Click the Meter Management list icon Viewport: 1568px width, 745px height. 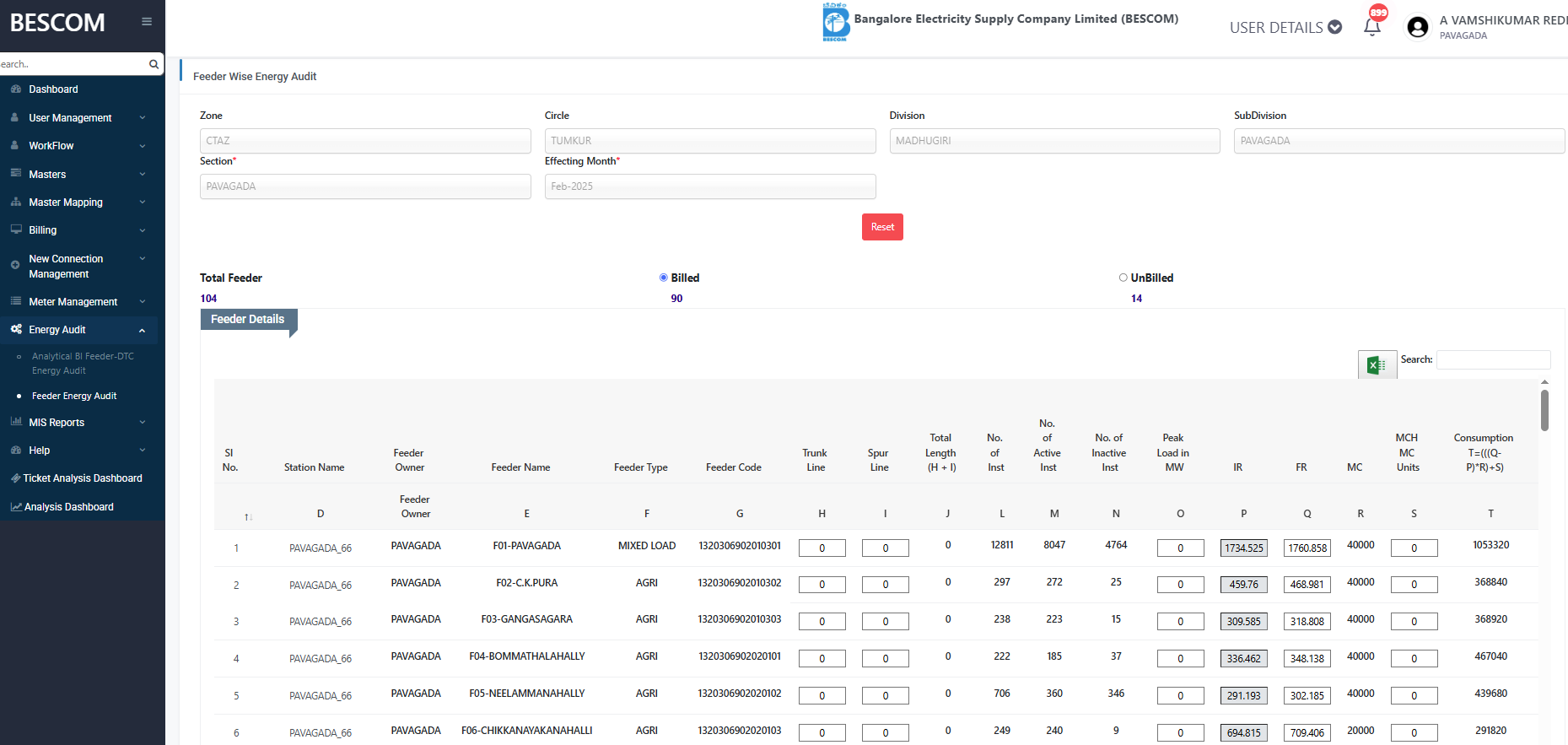pos(16,301)
